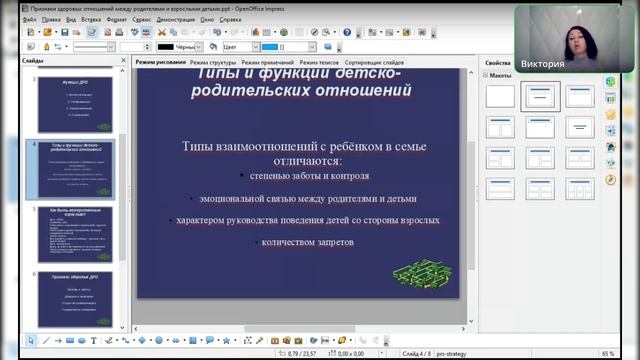Click the Points edit tool icon
Screen dimensions: 640x360
[247, 340]
